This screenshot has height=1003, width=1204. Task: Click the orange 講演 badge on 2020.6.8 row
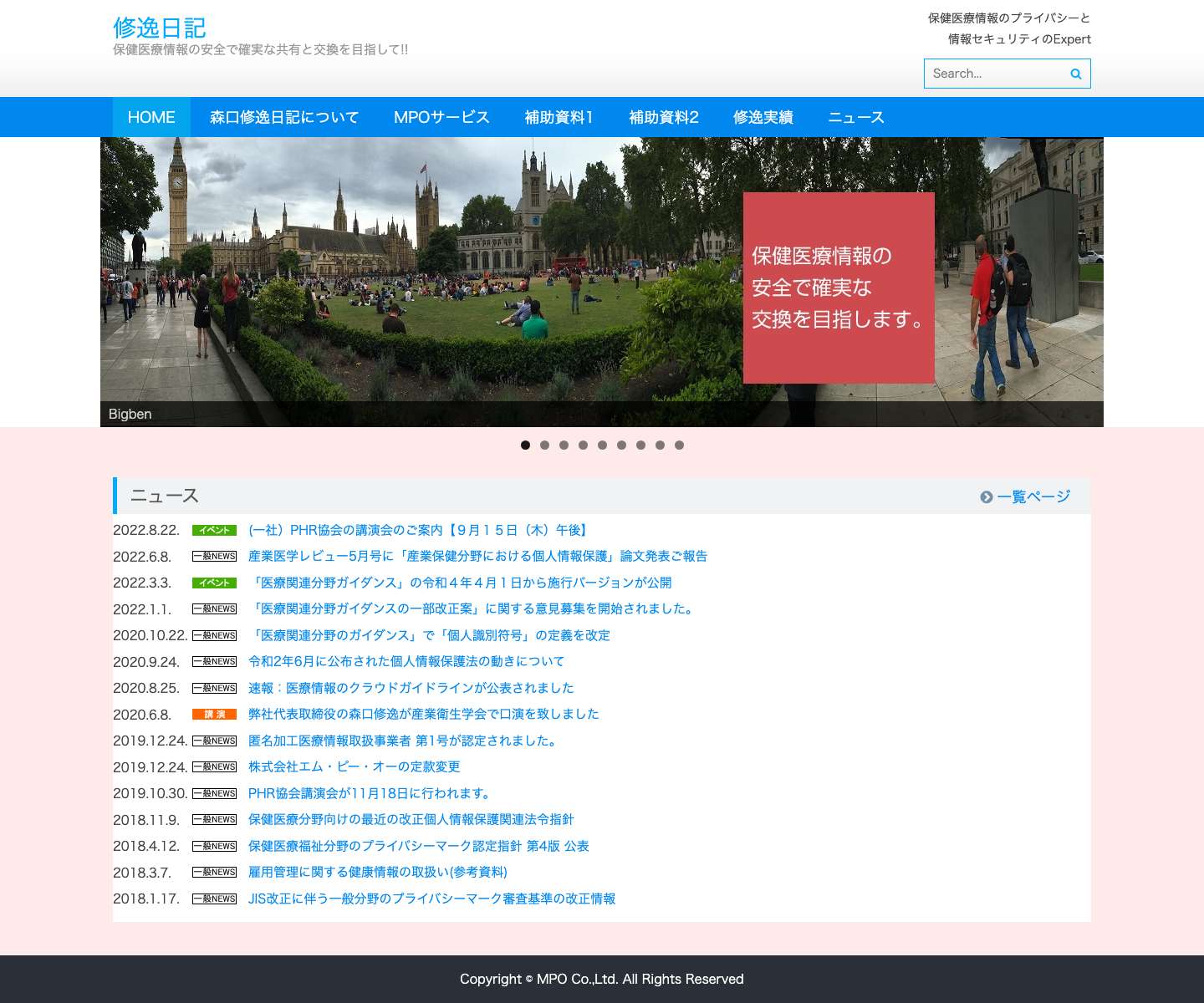click(x=214, y=715)
